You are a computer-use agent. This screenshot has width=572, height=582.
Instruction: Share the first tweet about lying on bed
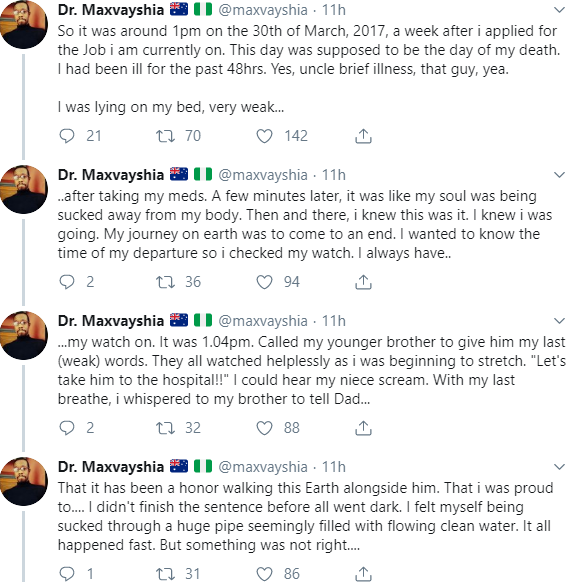point(363,136)
